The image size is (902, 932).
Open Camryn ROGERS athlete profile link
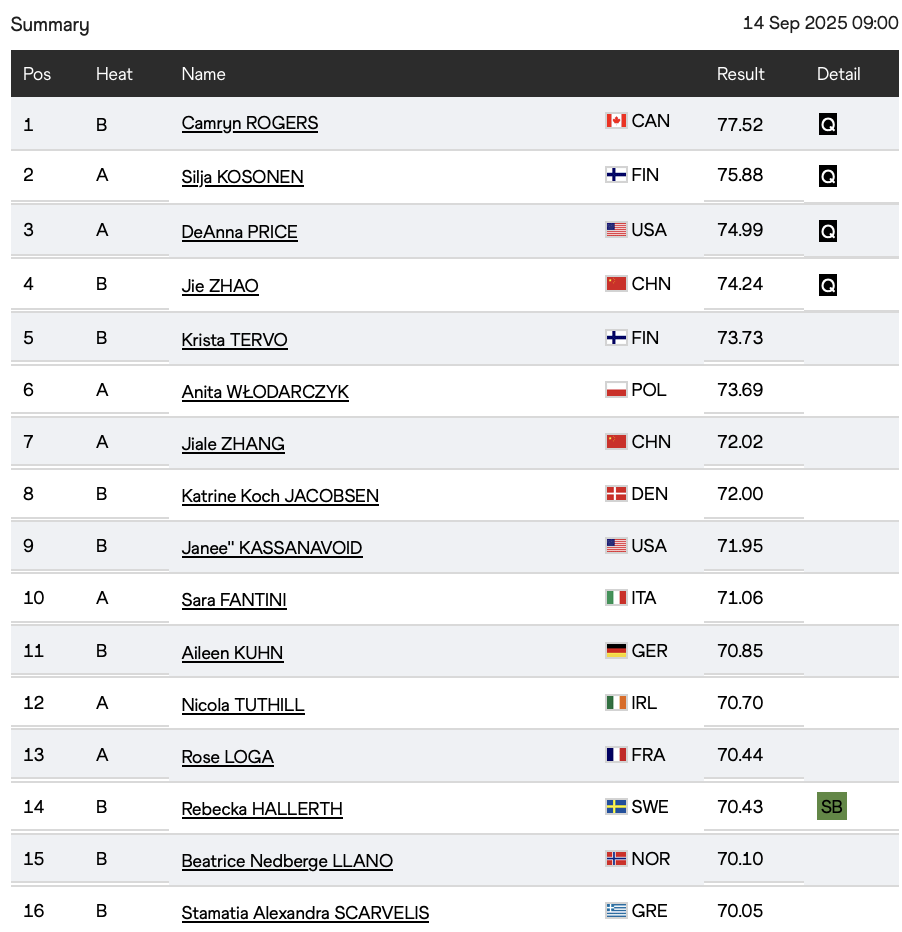click(250, 123)
